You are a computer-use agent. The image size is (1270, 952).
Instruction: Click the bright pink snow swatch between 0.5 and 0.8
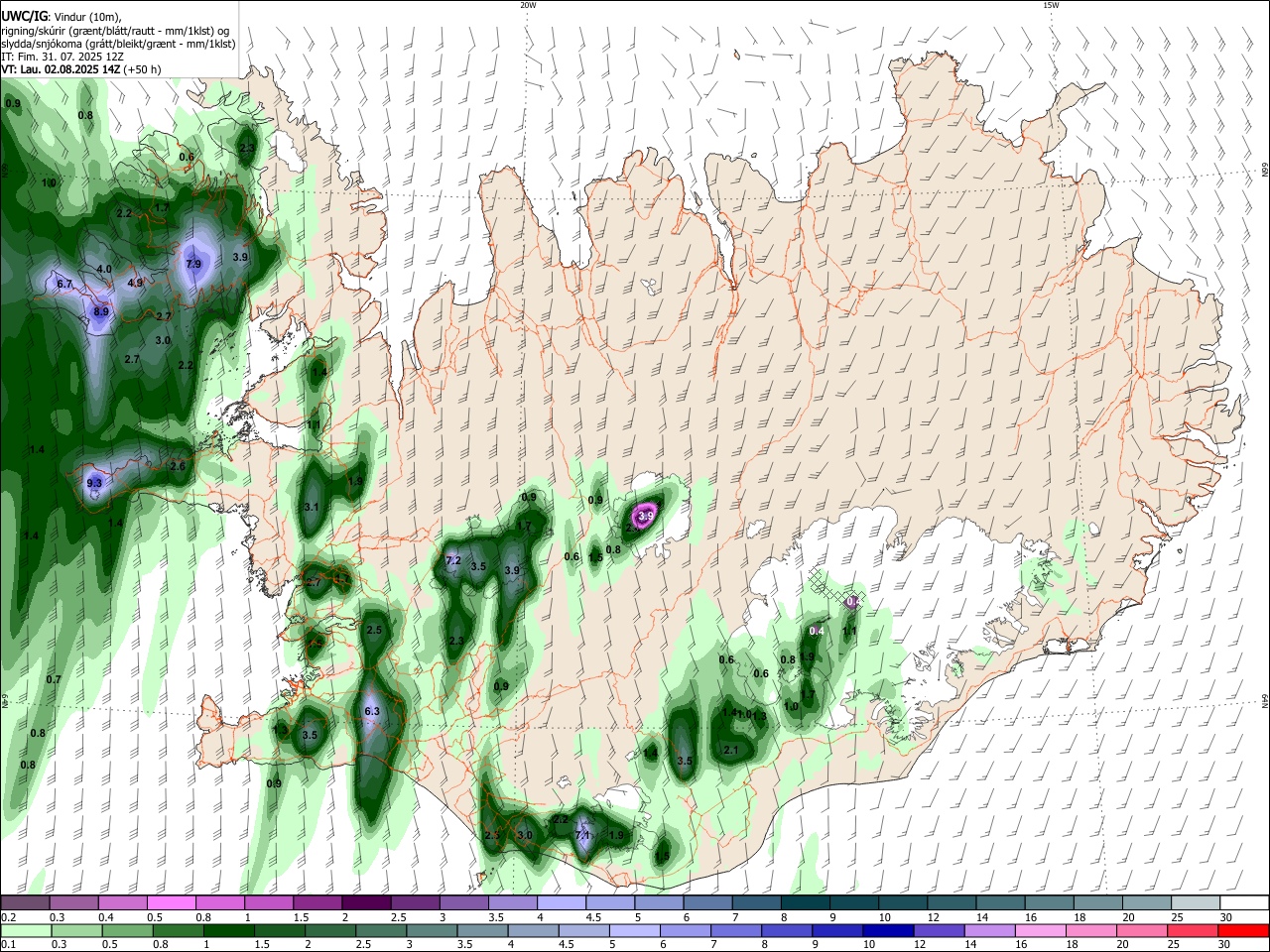coord(171,902)
